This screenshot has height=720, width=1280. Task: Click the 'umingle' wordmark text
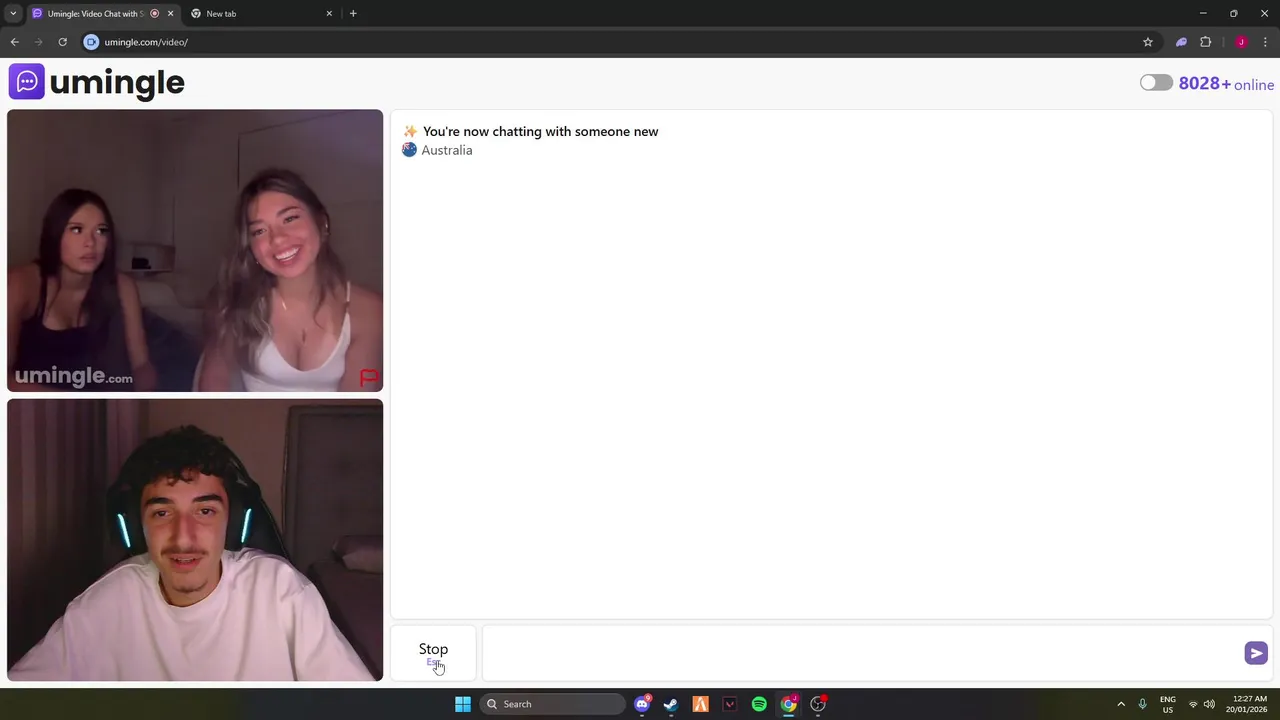click(x=117, y=83)
